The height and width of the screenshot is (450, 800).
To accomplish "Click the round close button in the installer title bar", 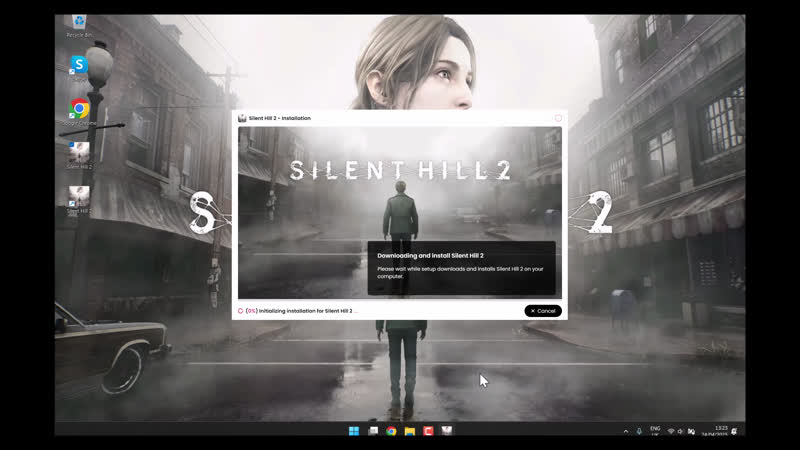I will coord(558,118).
